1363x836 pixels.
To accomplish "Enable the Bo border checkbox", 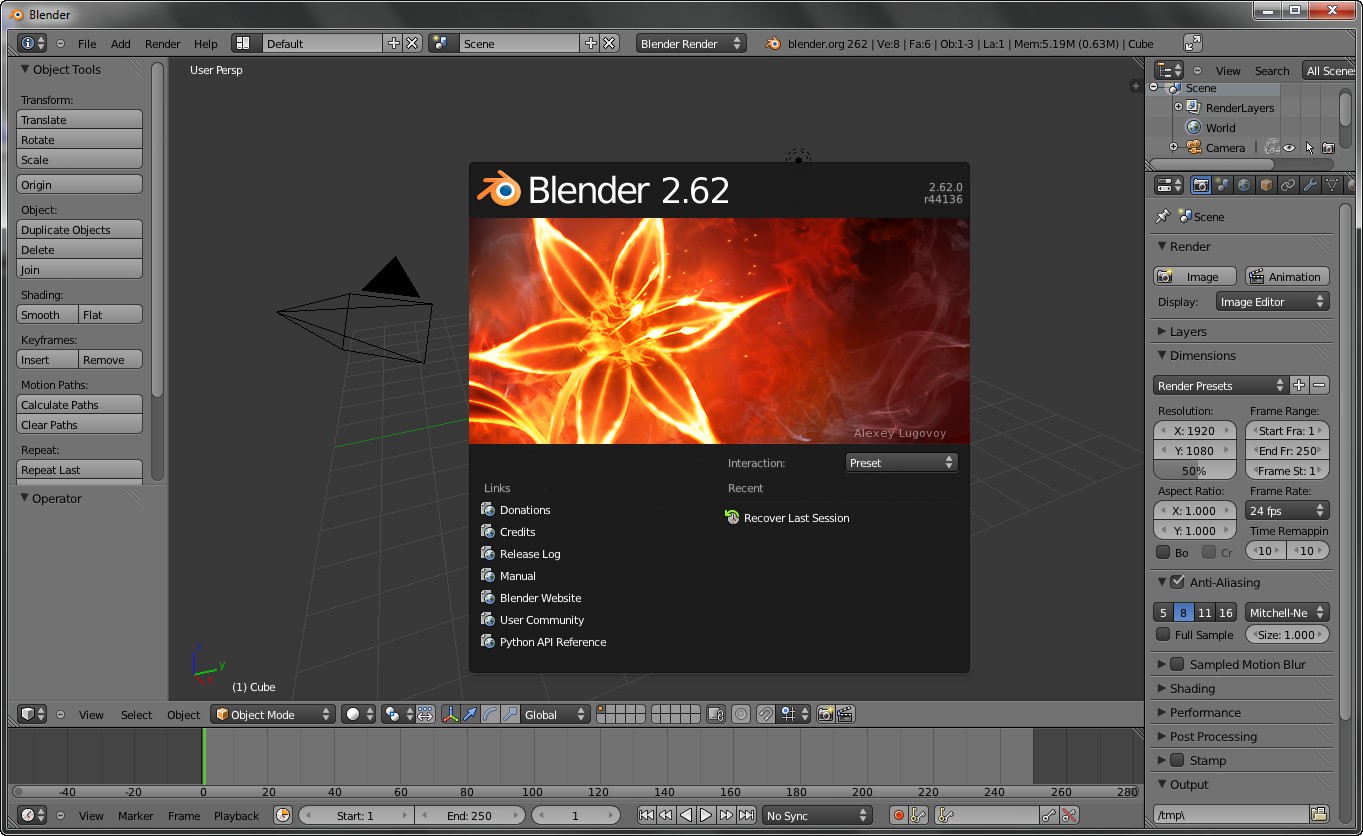I will pyautogui.click(x=1163, y=552).
